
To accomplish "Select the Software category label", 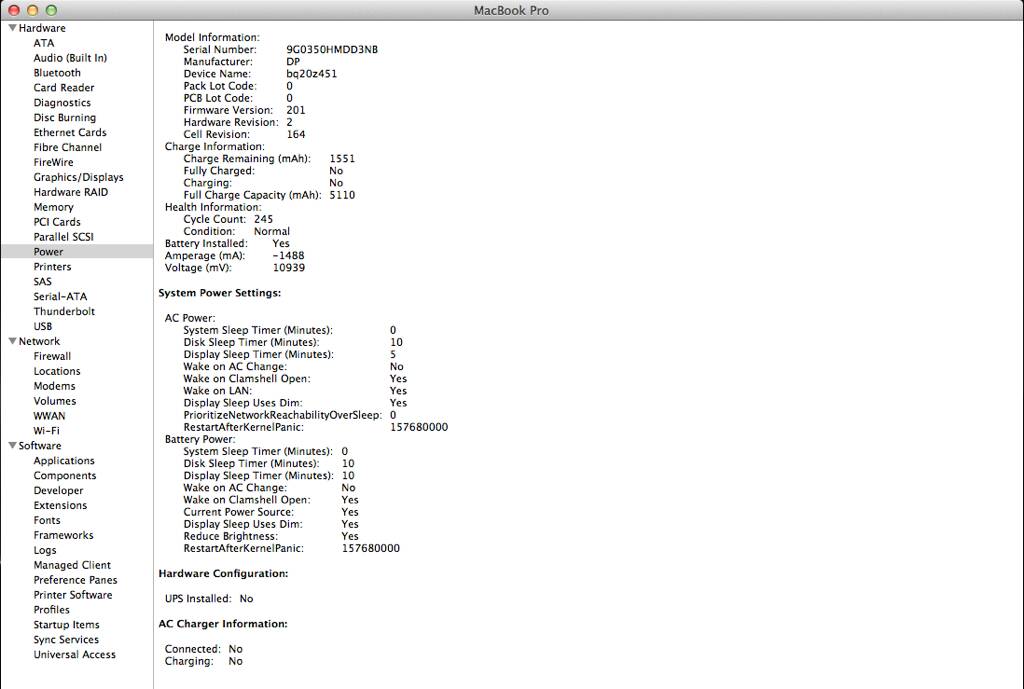I will coord(40,445).
